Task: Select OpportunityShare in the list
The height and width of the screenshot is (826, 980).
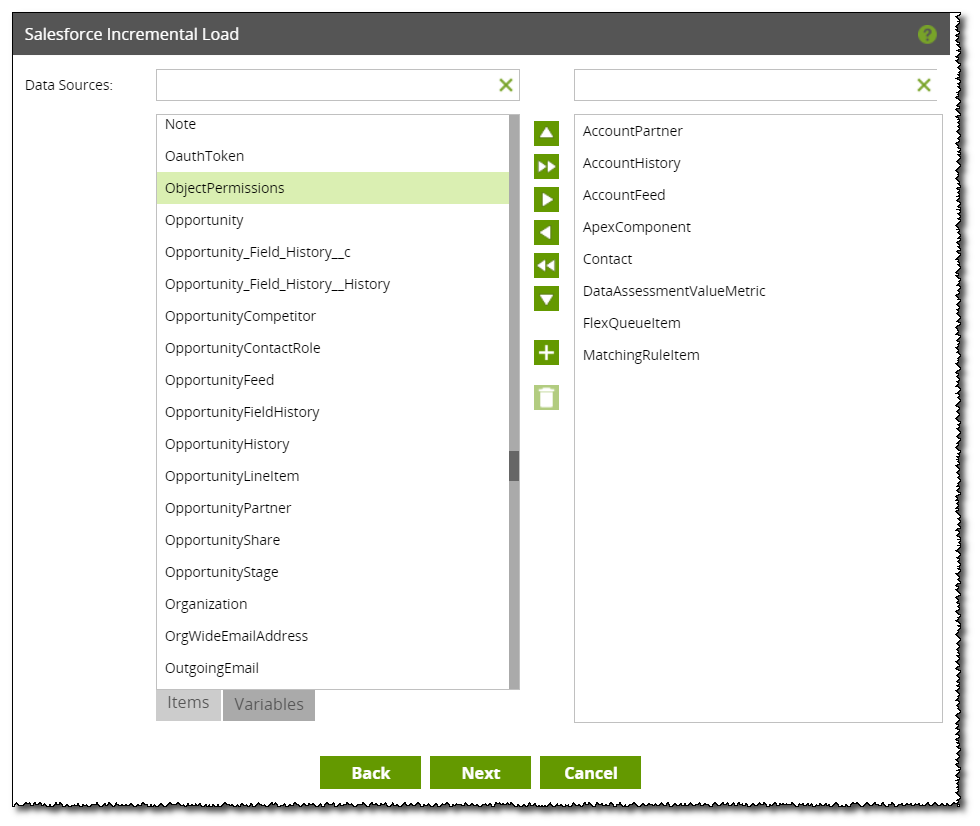Action: point(332,540)
